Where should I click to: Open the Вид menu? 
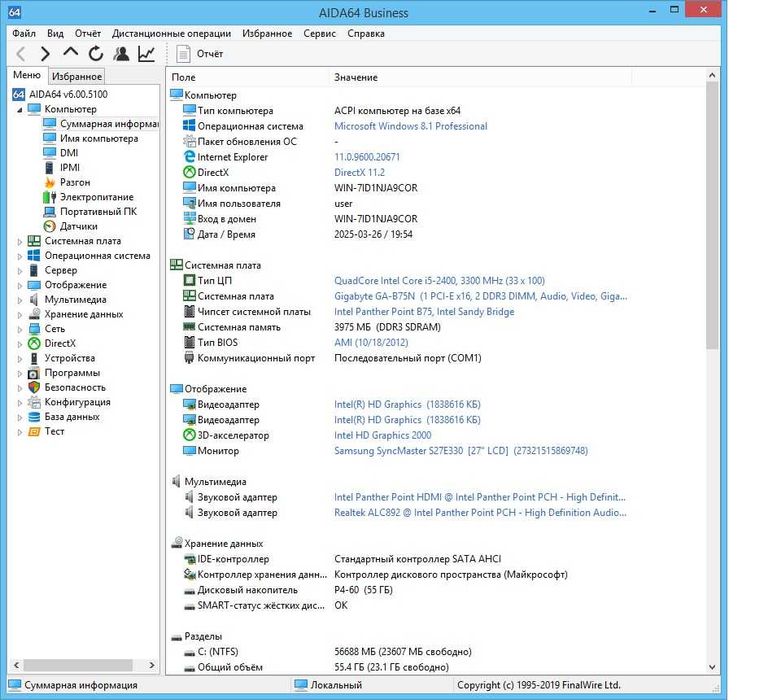click(x=55, y=33)
